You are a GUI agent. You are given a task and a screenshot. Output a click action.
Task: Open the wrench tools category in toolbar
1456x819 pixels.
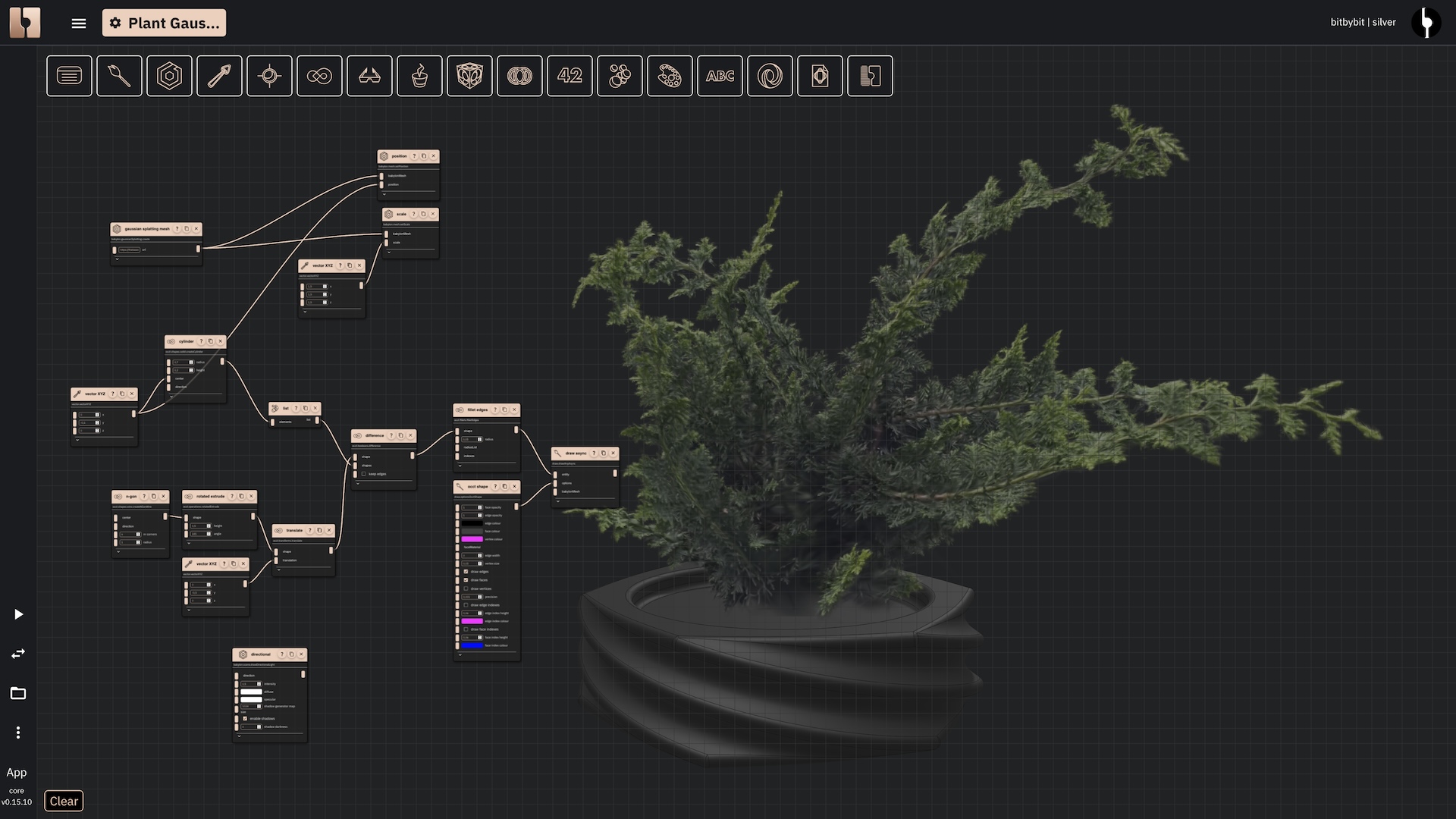pos(119,76)
